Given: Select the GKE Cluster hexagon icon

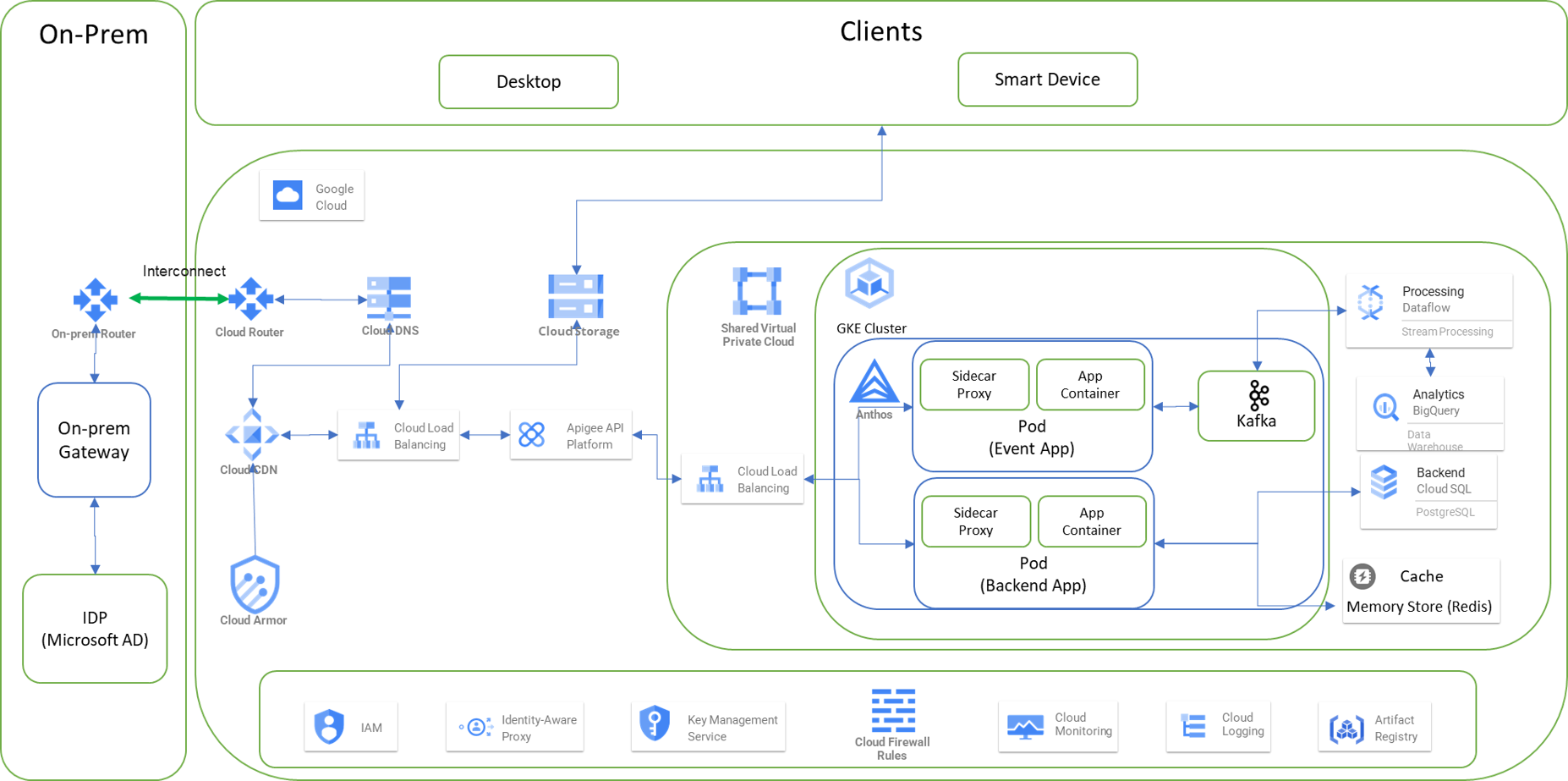Looking at the screenshot, I should (x=869, y=283).
